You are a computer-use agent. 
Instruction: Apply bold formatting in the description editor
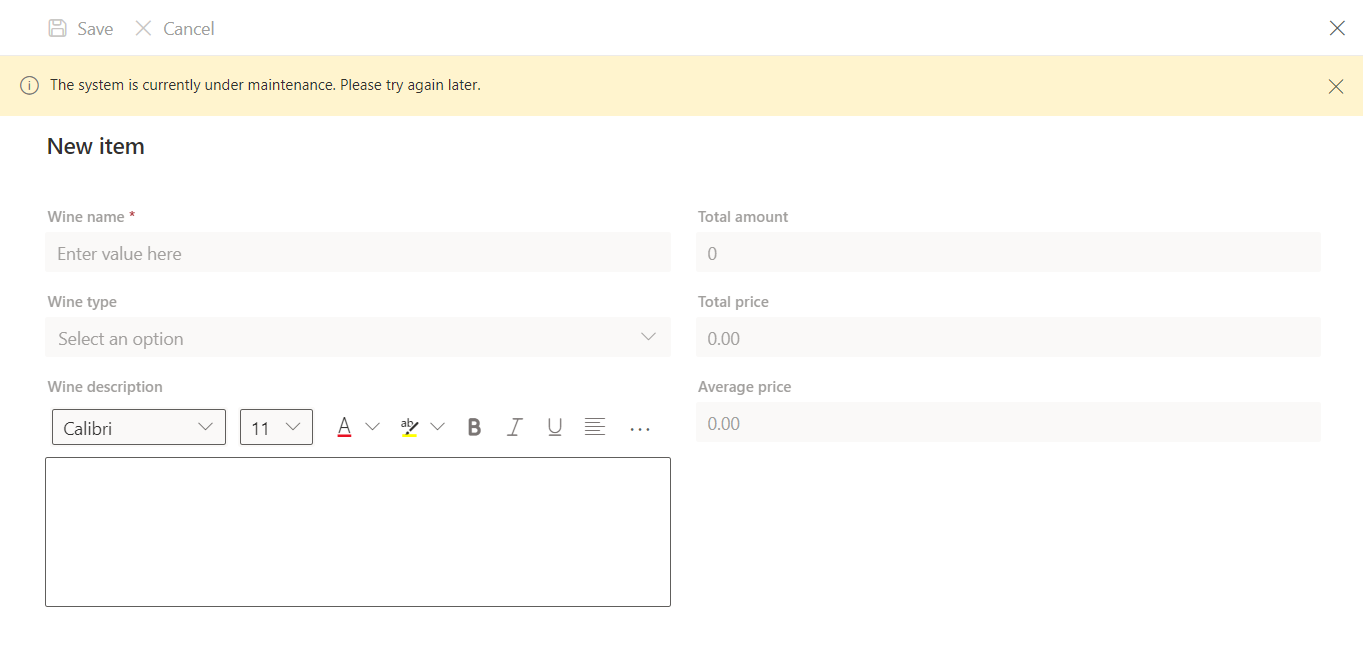(474, 426)
